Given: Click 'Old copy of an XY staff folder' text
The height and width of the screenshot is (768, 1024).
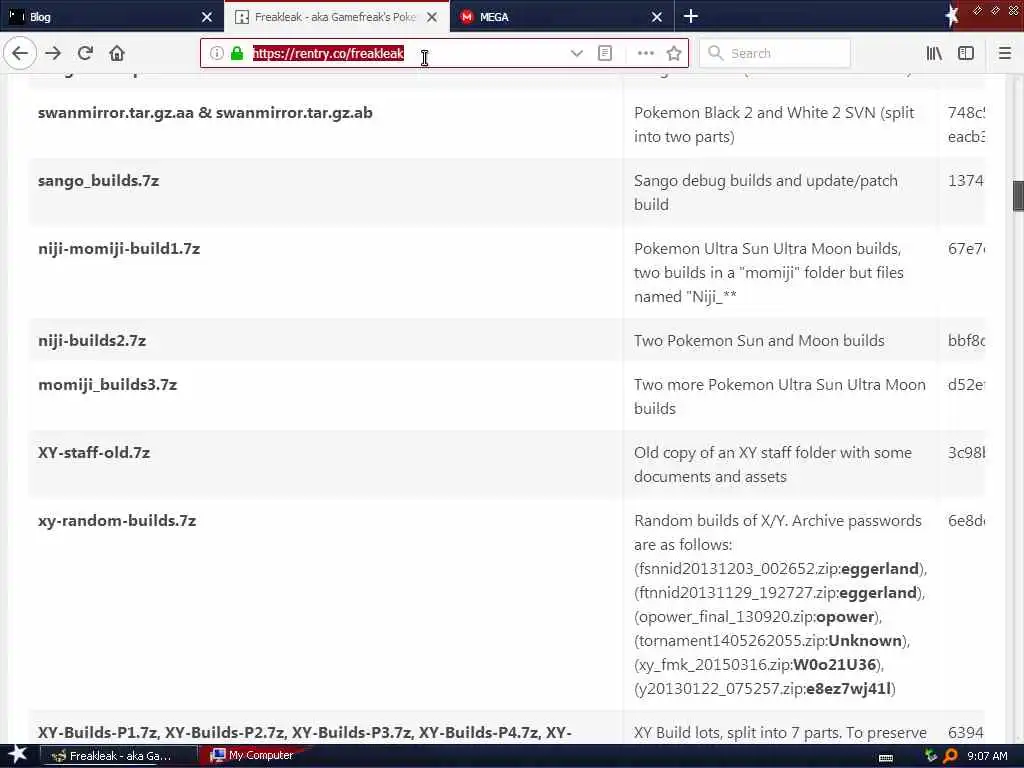Looking at the screenshot, I should 773,464.
